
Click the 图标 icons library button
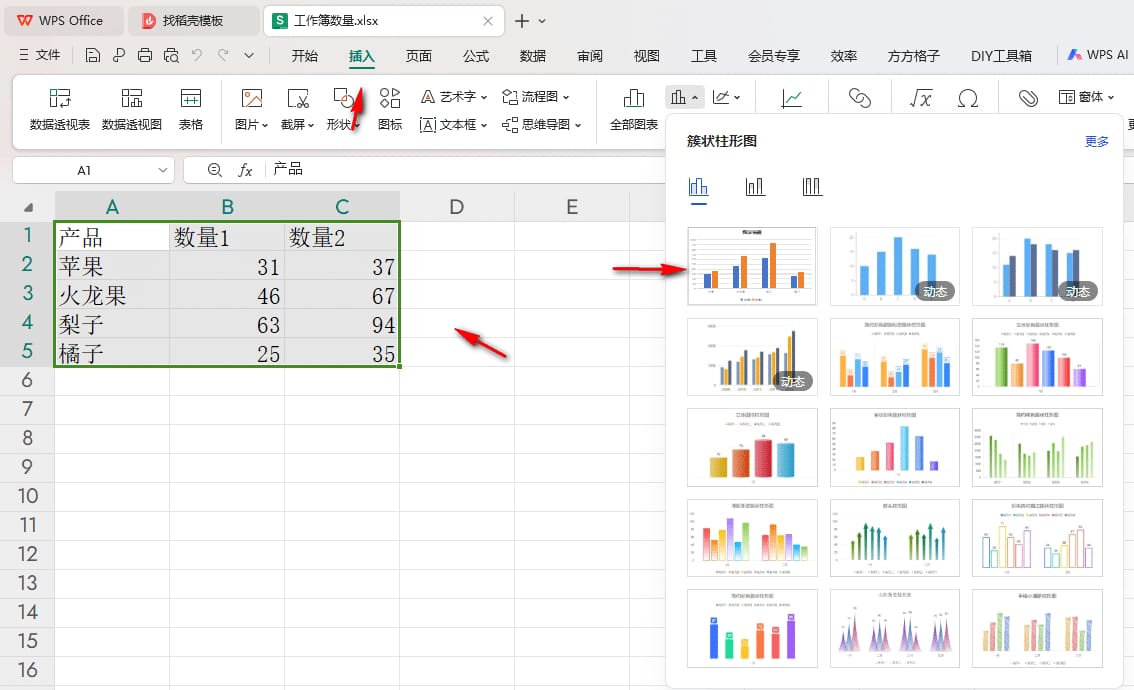pyautogui.click(x=390, y=108)
